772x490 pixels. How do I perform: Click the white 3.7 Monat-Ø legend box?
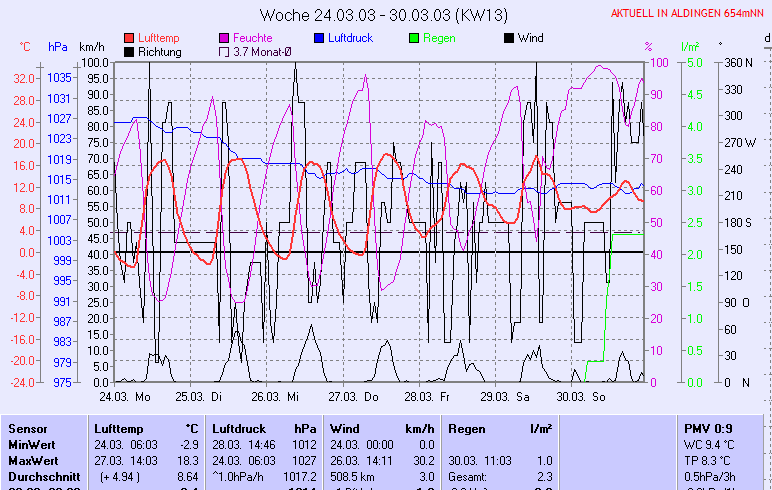coord(224,52)
